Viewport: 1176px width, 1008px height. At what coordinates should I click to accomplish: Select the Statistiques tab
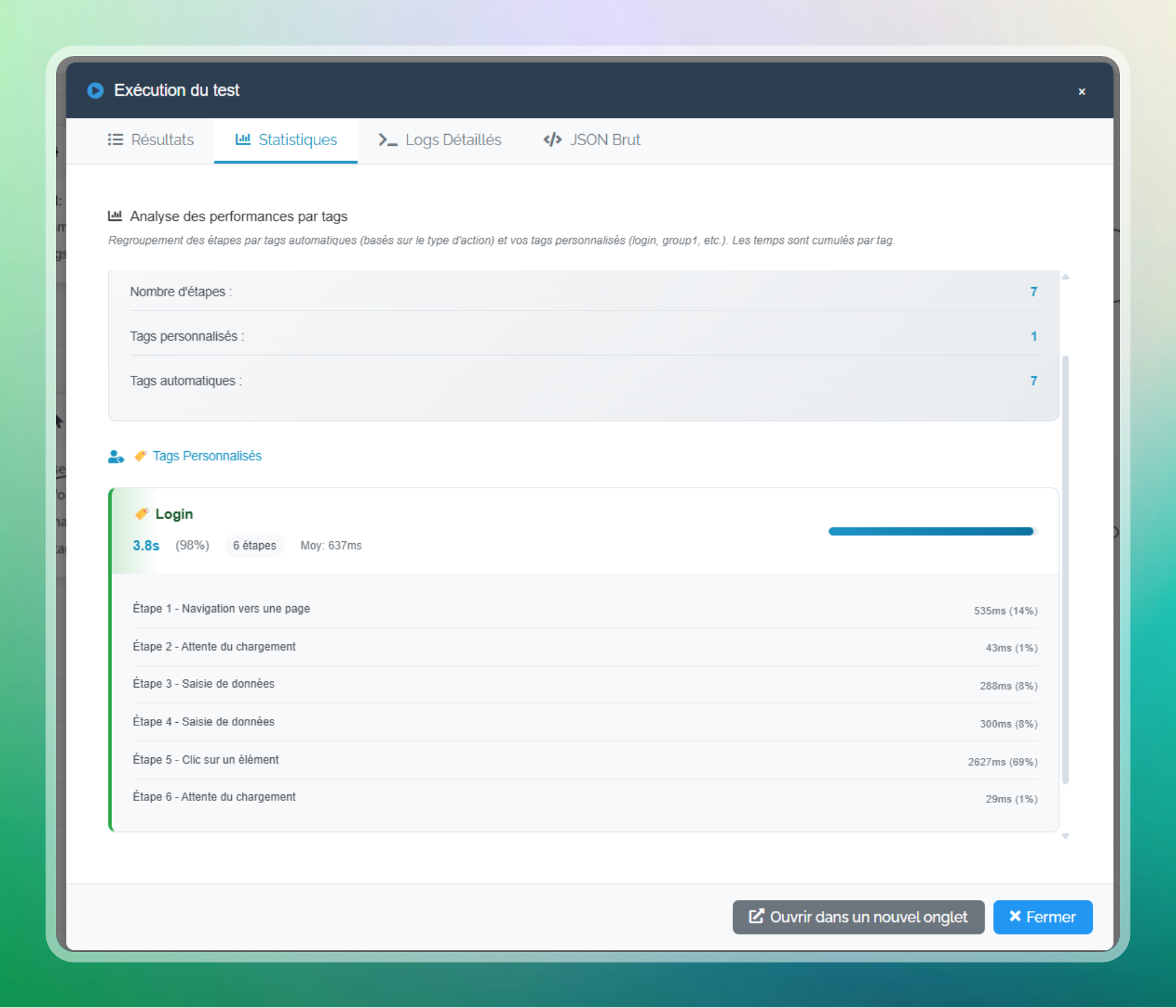click(286, 140)
